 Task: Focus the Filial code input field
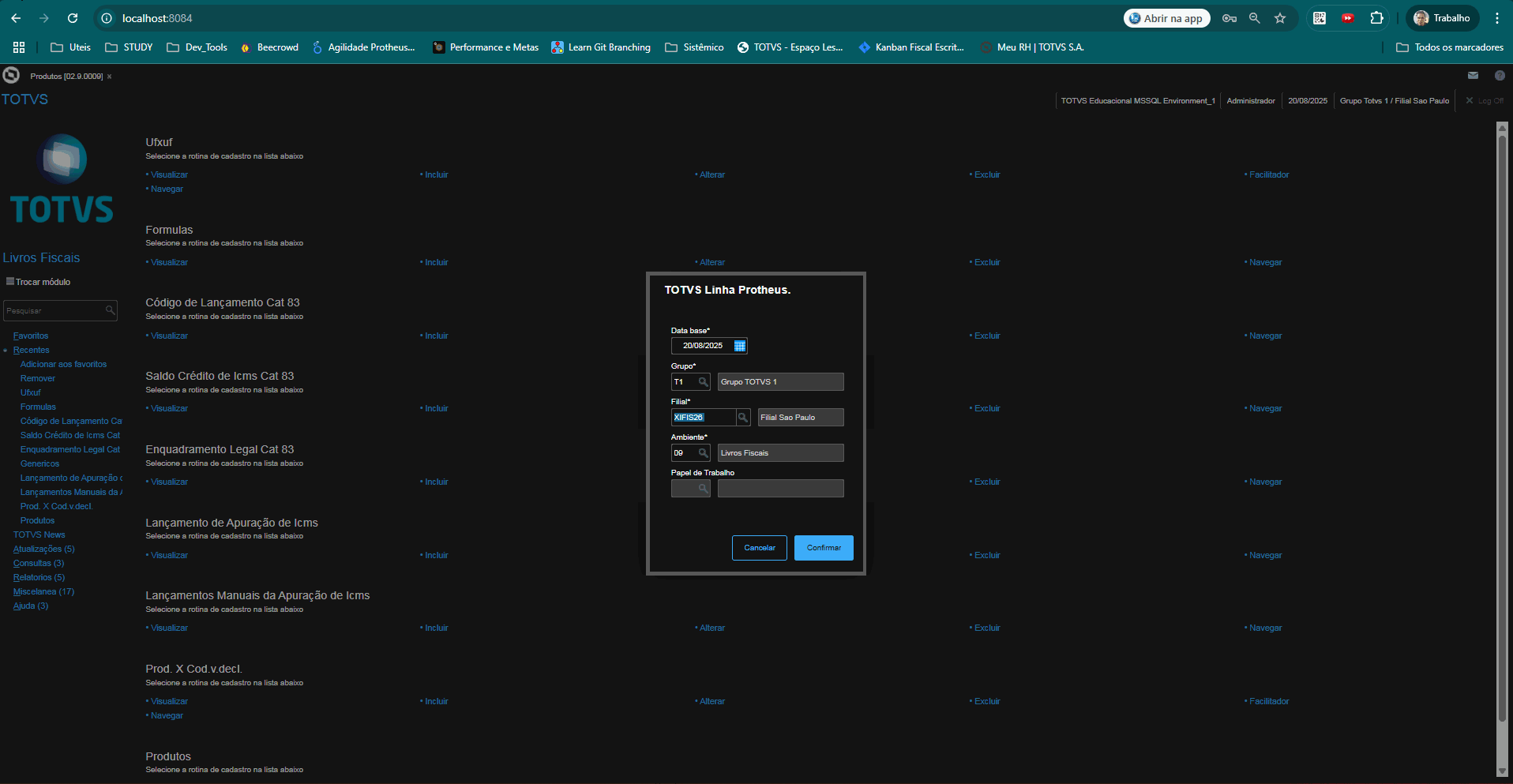point(703,418)
